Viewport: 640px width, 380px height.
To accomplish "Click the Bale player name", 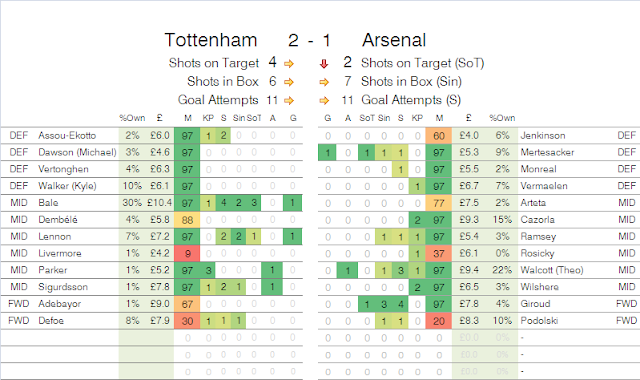I will (48, 203).
